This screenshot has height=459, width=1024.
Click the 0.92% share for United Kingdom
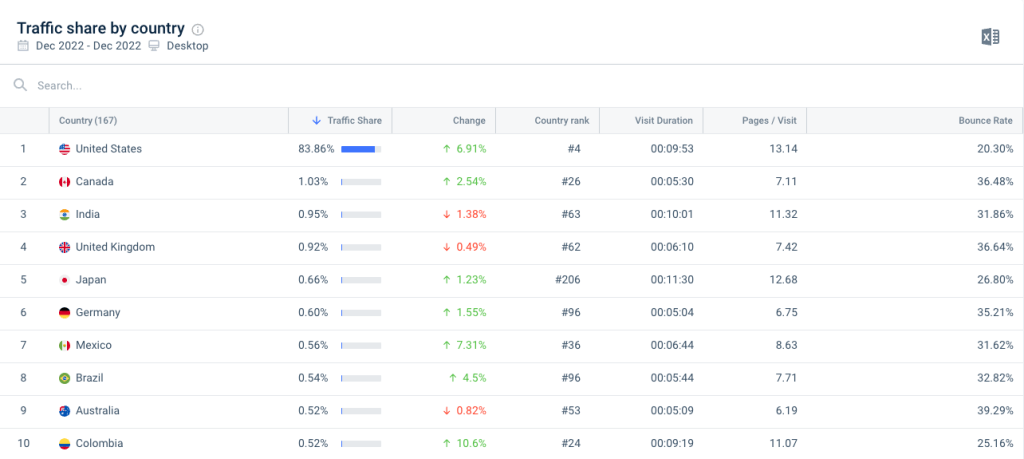coord(313,247)
